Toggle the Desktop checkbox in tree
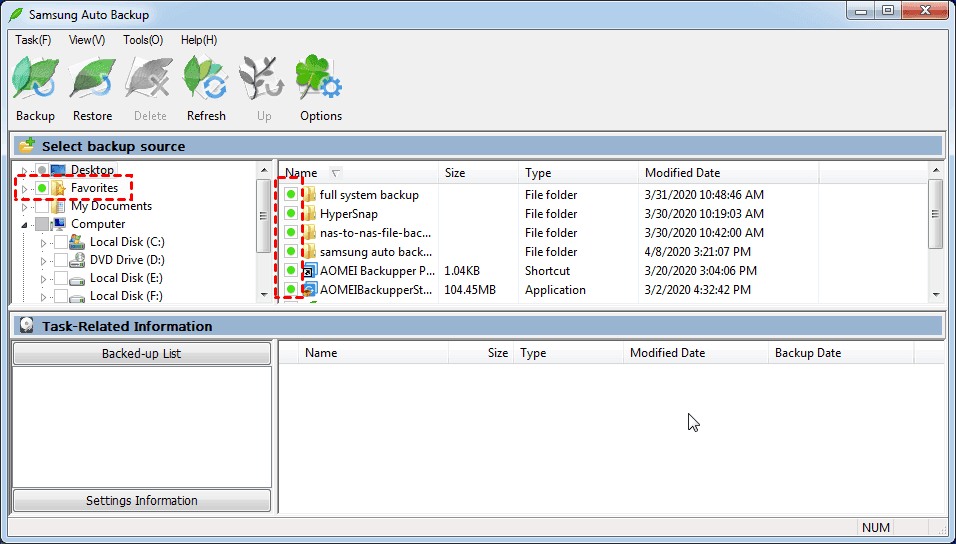Image resolution: width=956 pixels, height=544 pixels. (x=41, y=170)
